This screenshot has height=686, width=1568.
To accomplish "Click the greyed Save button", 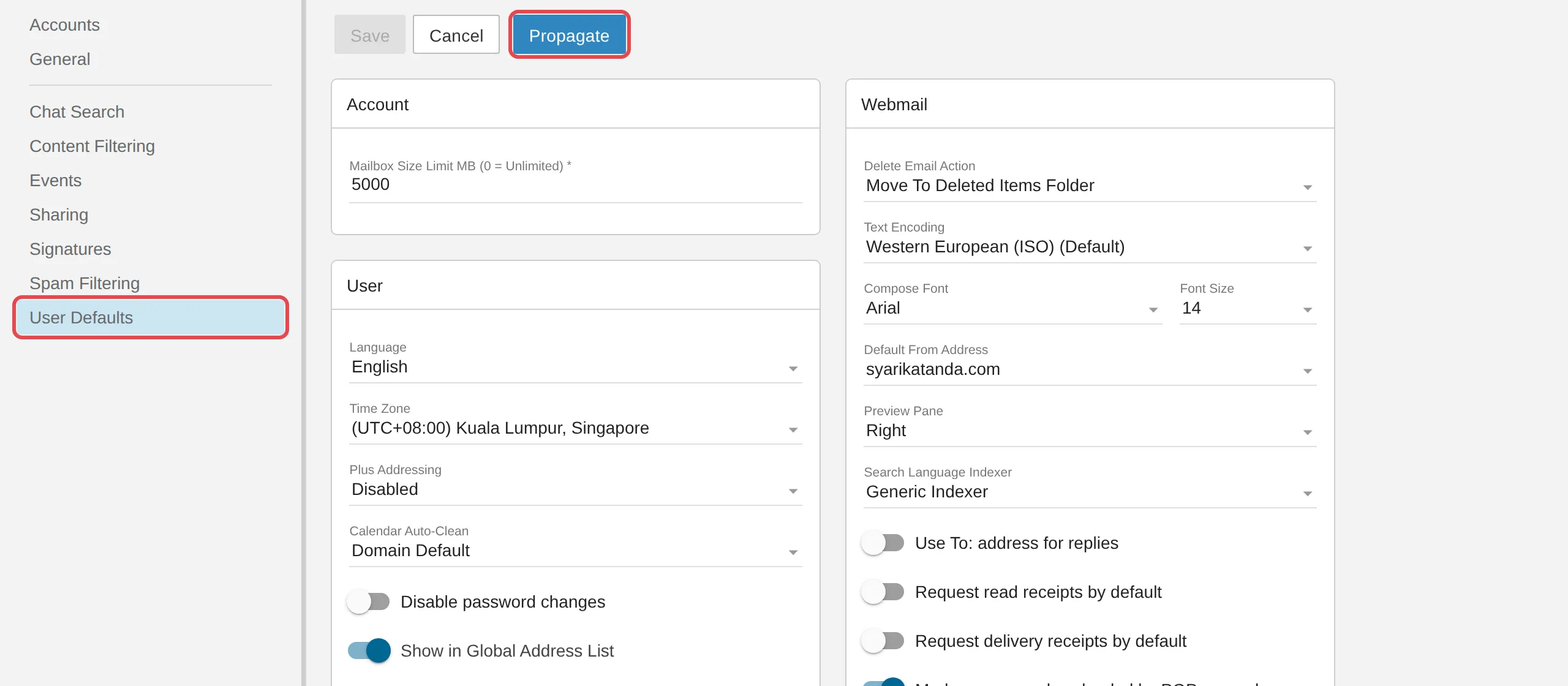I will click(x=369, y=35).
